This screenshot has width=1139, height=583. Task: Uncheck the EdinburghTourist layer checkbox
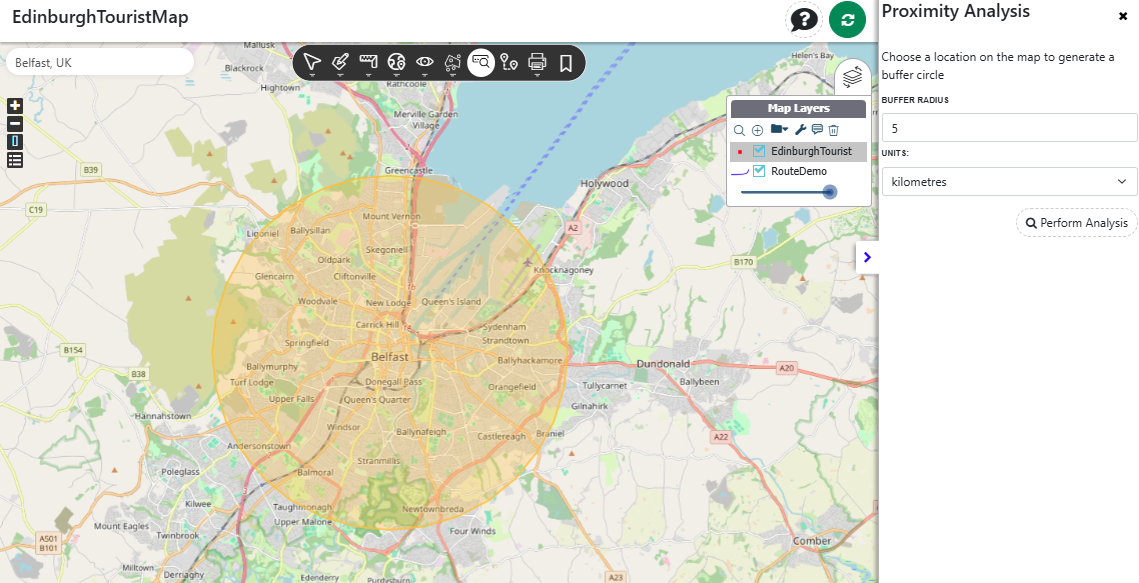point(759,151)
